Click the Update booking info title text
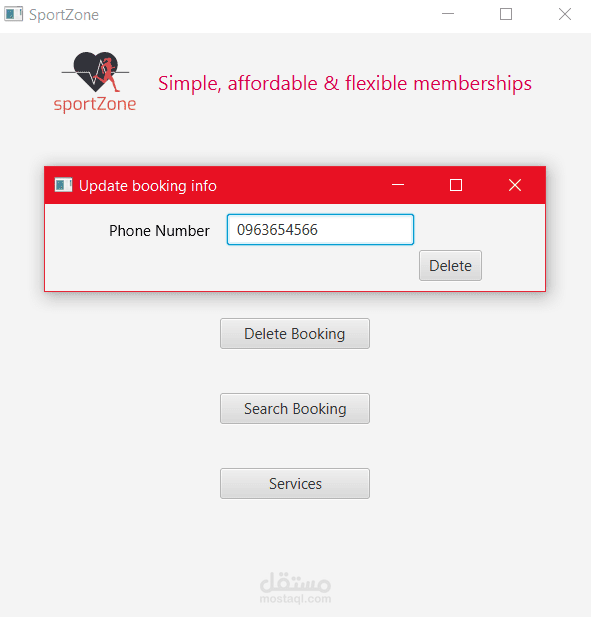This screenshot has height=617, width=591. [148, 186]
